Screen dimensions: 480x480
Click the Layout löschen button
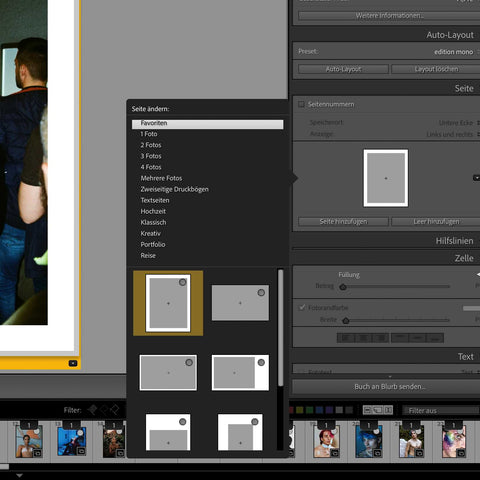click(436, 69)
